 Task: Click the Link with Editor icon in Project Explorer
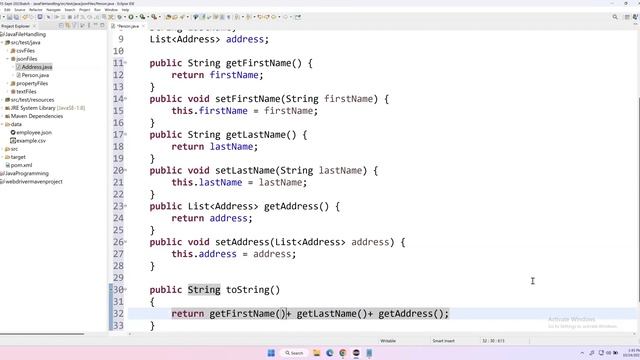(68, 26)
